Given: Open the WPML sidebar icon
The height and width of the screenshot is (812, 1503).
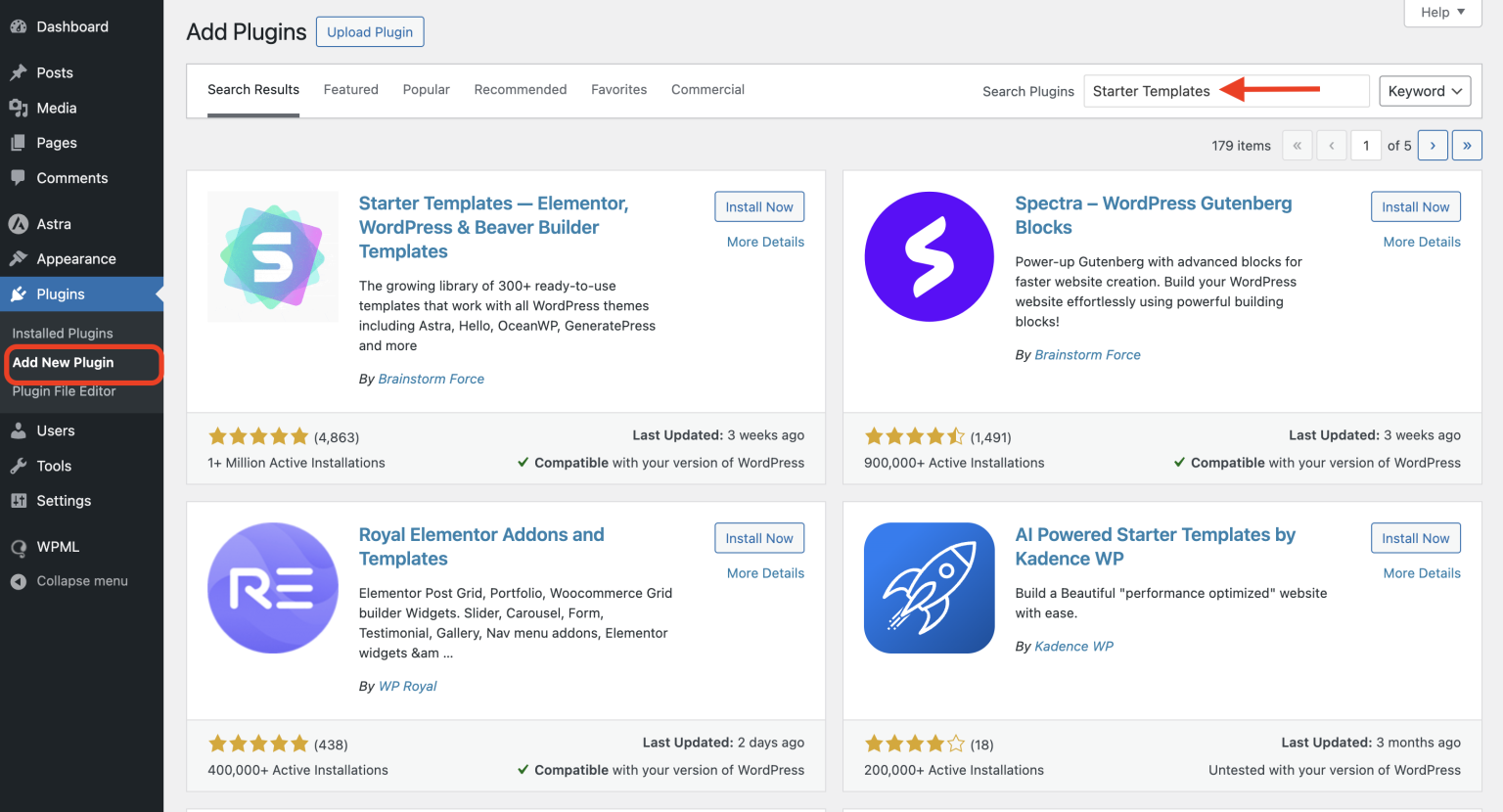Looking at the screenshot, I should tap(20, 546).
